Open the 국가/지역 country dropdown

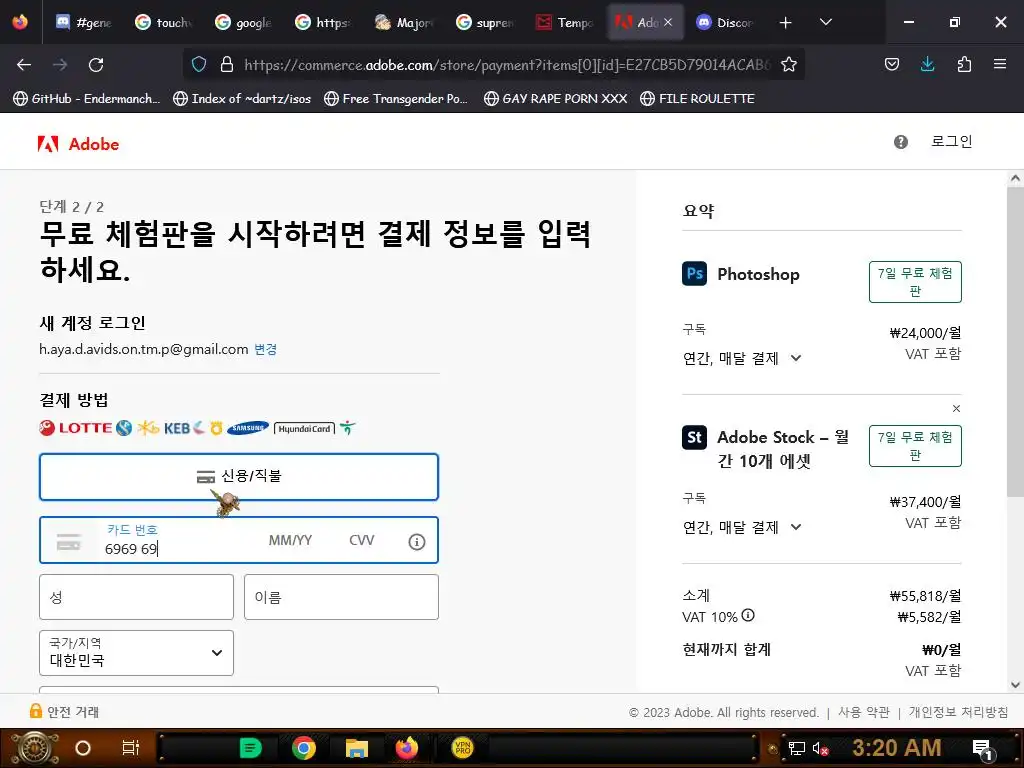(x=136, y=652)
